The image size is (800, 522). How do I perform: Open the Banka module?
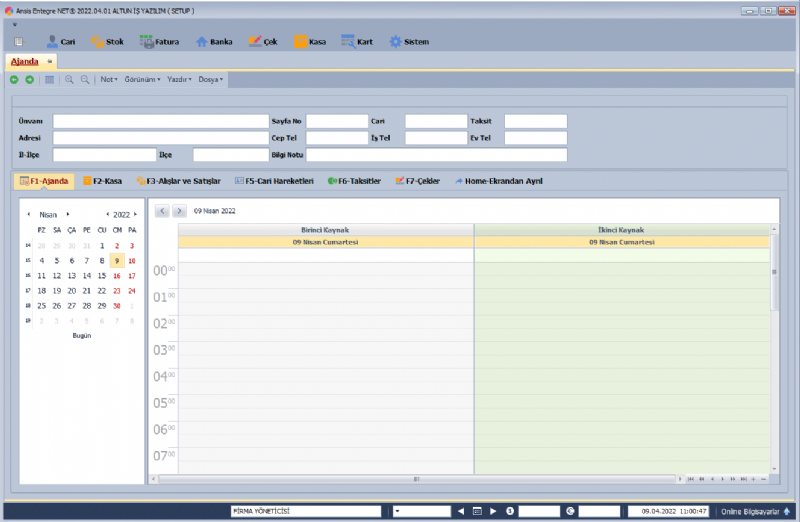click(x=214, y=42)
